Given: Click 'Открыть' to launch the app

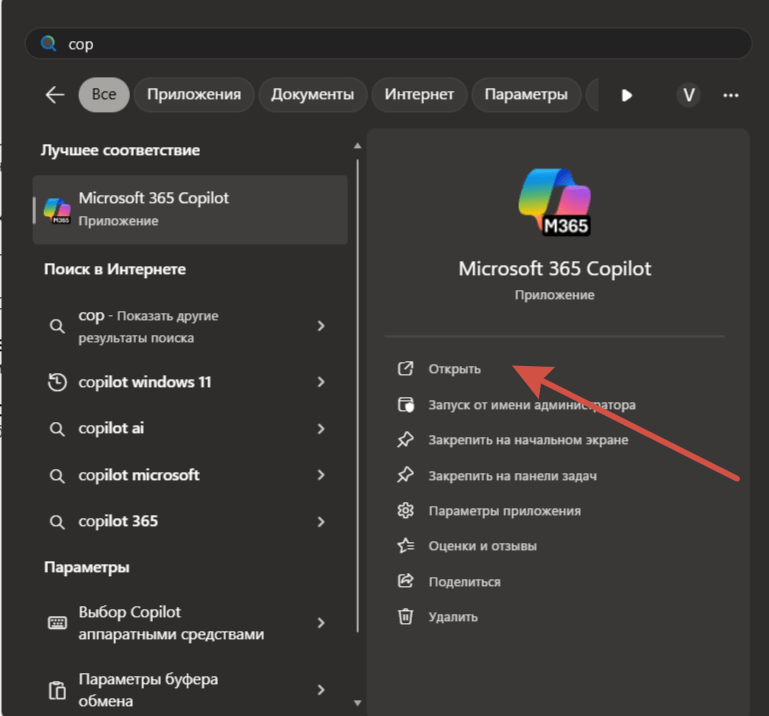Looking at the screenshot, I should point(454,369).
